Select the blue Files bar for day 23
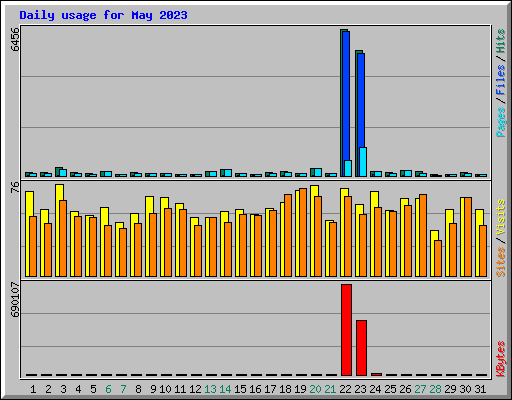 [x=361, y=100]
